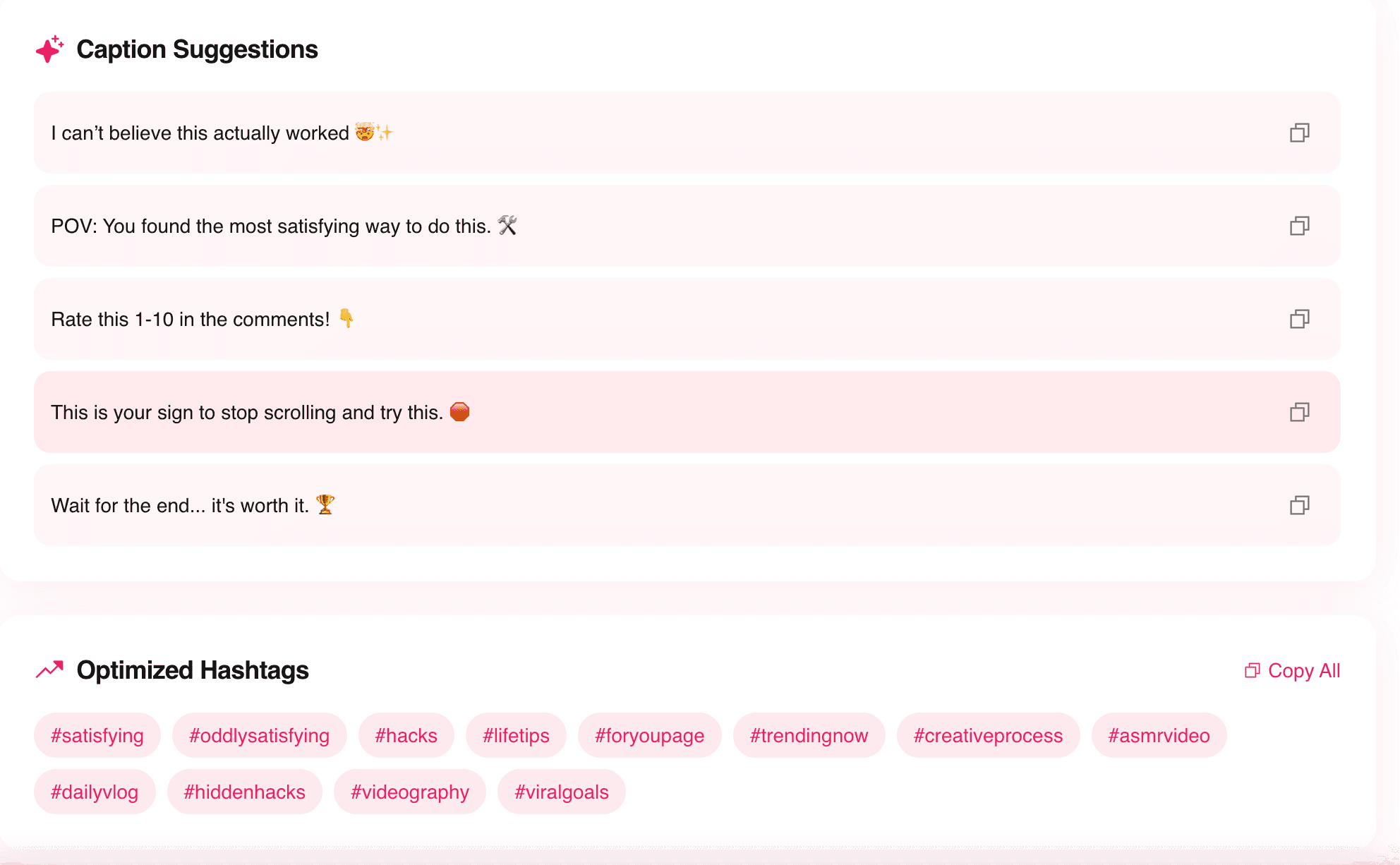Viewport: 1400px width, 865px height.
Task: Select the #oddlysatisfying hashtag
Action: click(x=259, y=735)
